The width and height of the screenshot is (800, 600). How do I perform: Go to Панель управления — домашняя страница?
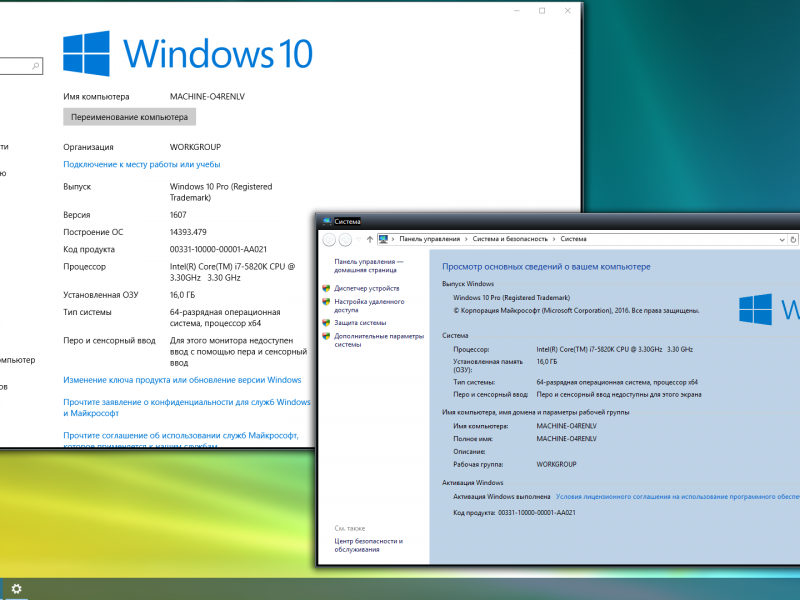[368, 266]
